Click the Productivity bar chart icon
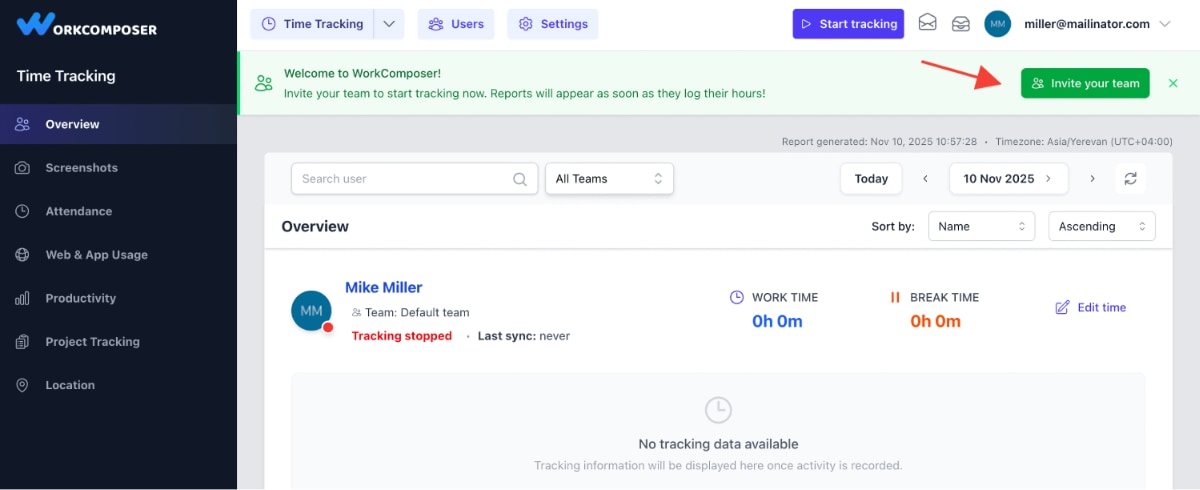The width and height of the screenshot is (1200, 490). pos(22,298)
